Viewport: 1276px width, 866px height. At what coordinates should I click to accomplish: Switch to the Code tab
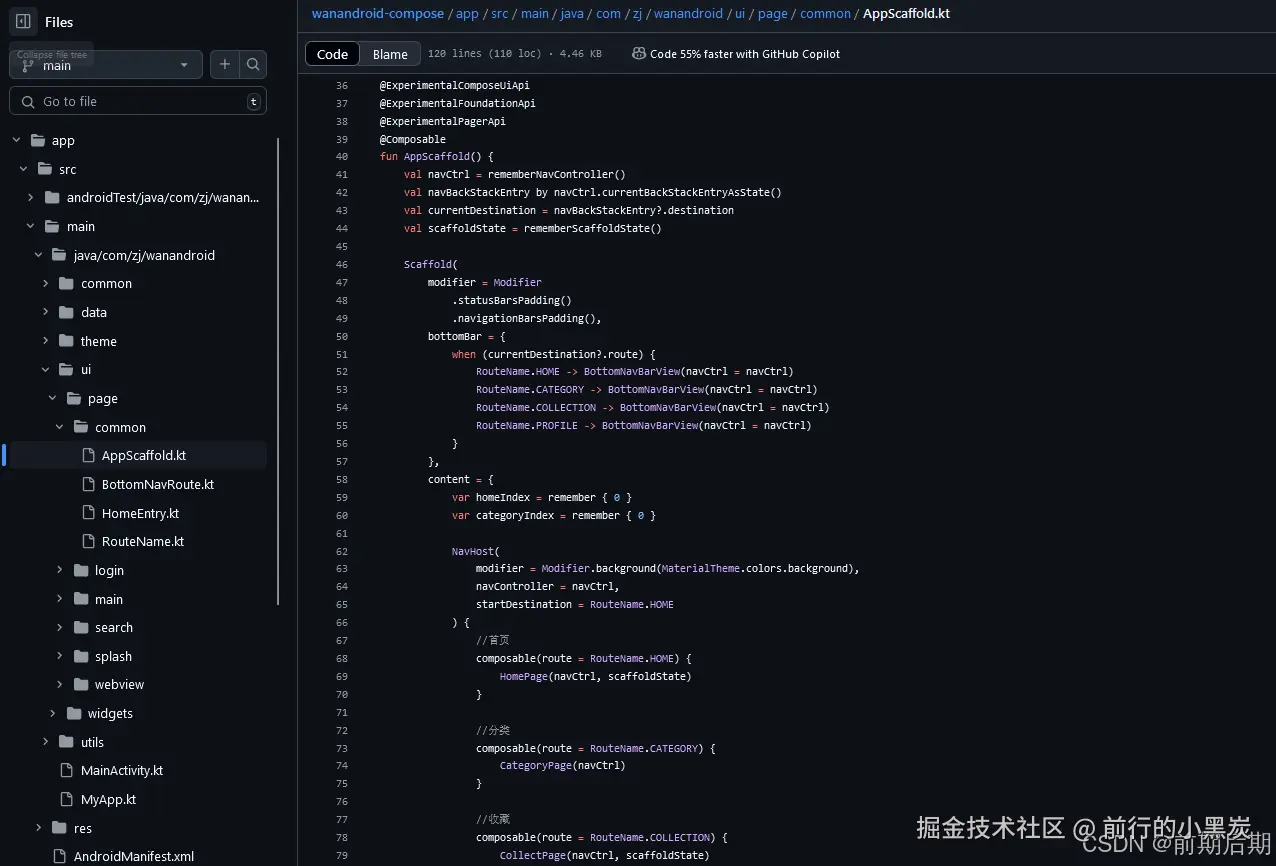[332, 54]
